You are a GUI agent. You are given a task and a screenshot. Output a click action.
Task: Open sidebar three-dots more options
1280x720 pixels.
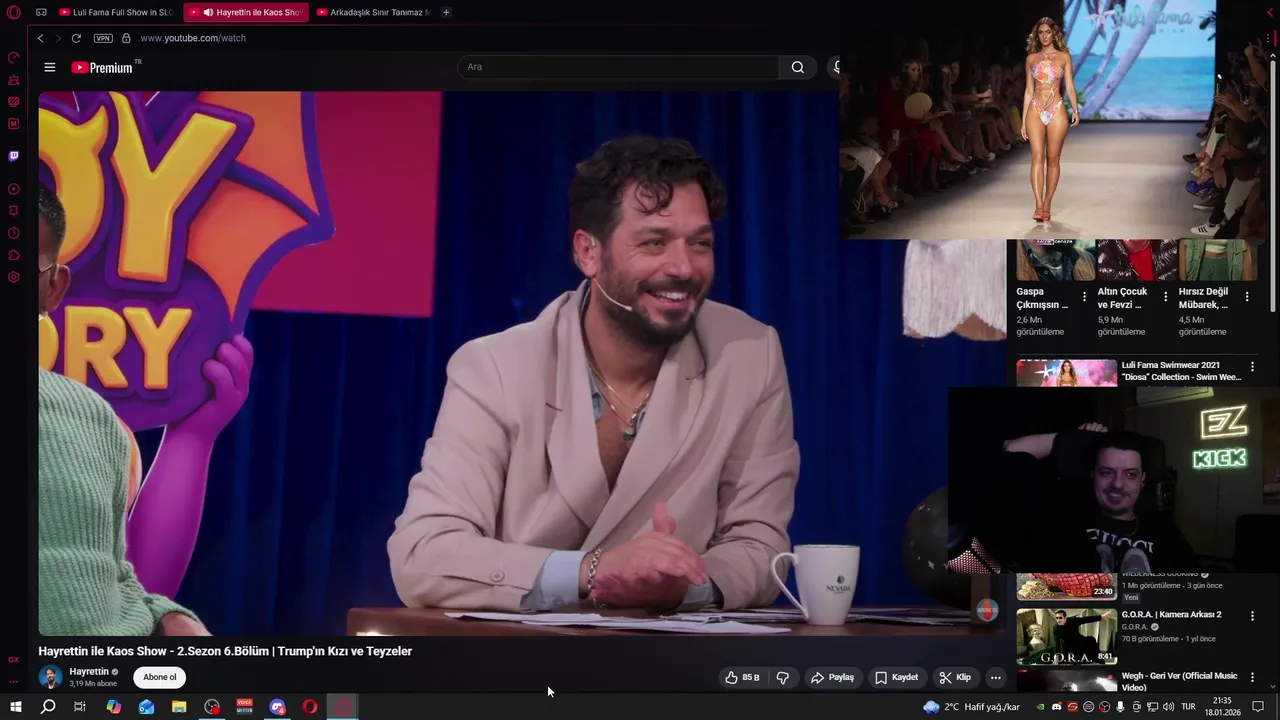[14, 681]
